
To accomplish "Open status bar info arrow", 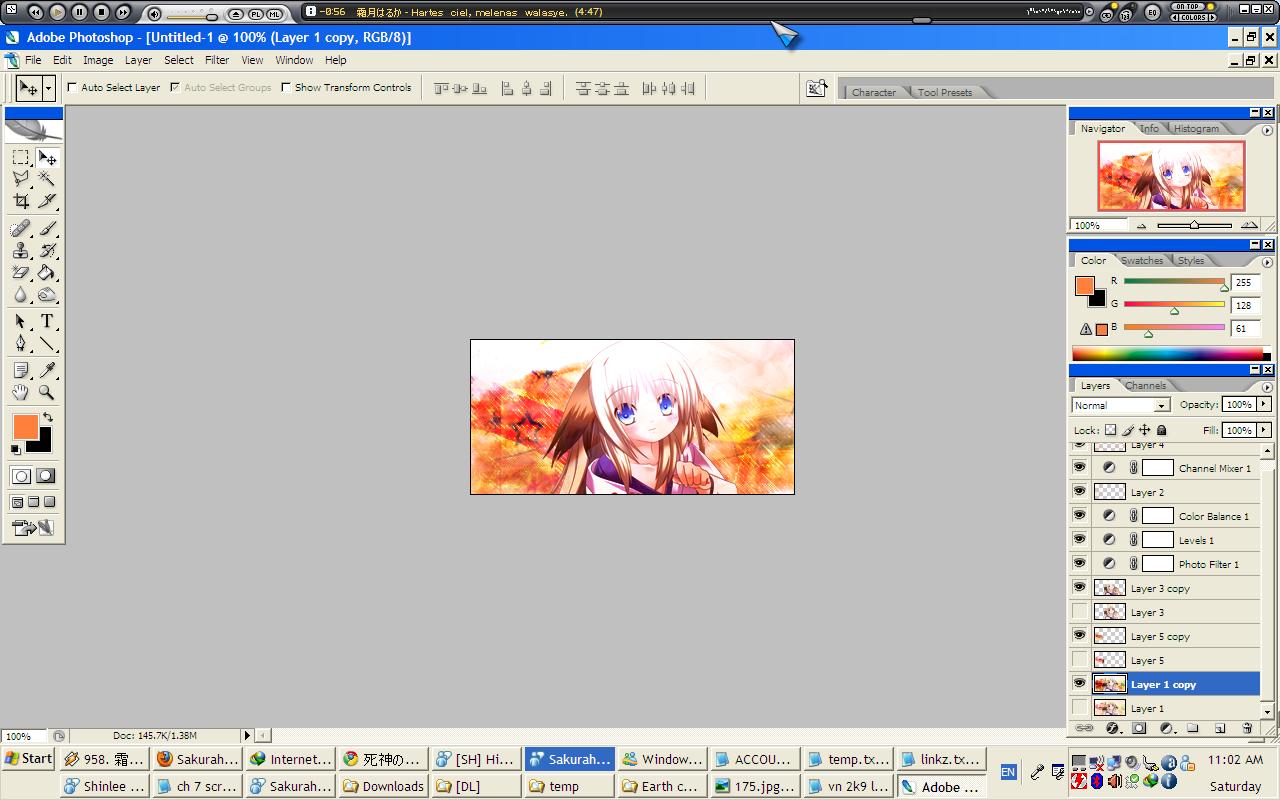I will pos(247,736).
